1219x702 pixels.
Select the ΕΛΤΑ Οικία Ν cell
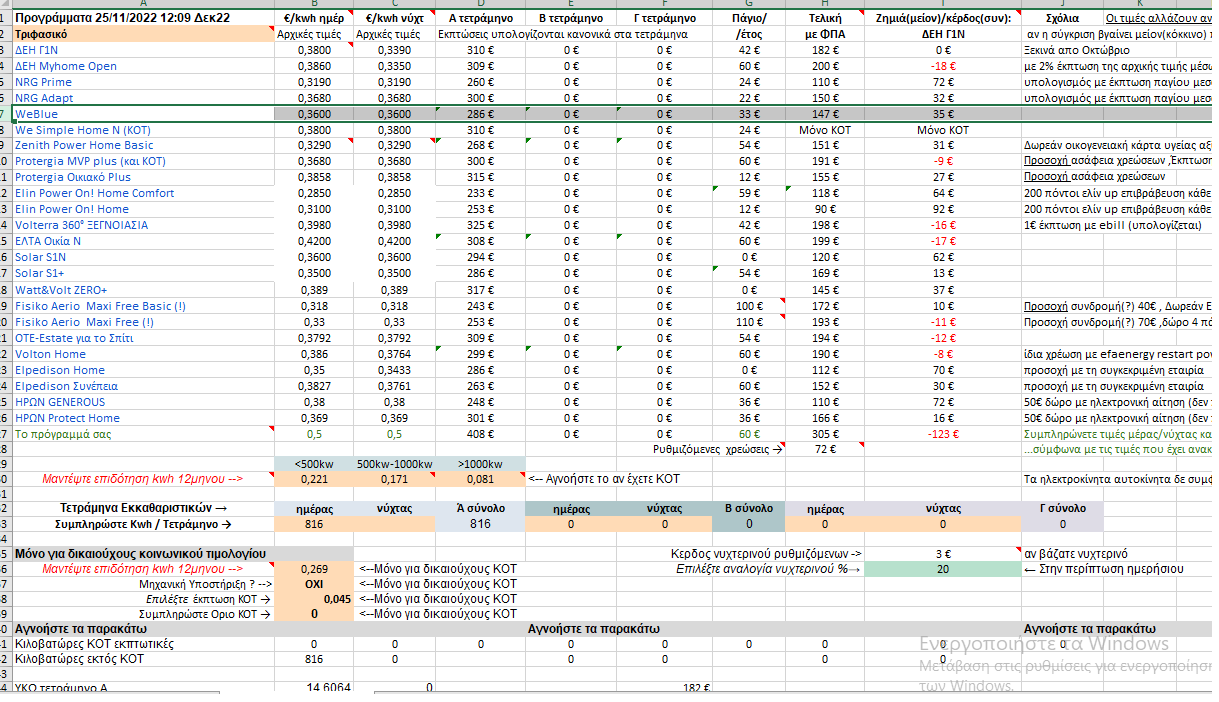(x=144, y=241)
